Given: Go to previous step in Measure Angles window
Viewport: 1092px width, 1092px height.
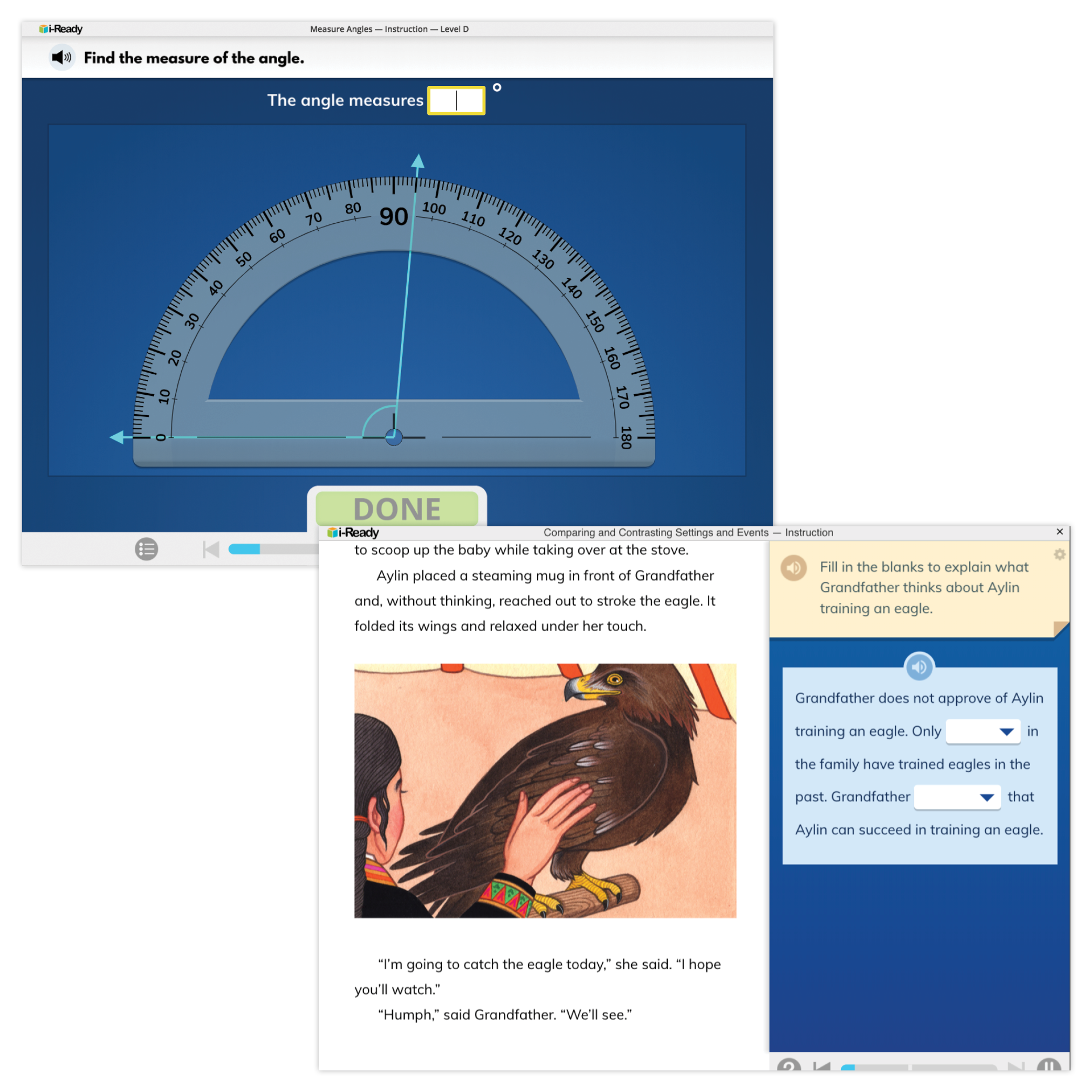Looking at the screenshot, I should (211, 549).
